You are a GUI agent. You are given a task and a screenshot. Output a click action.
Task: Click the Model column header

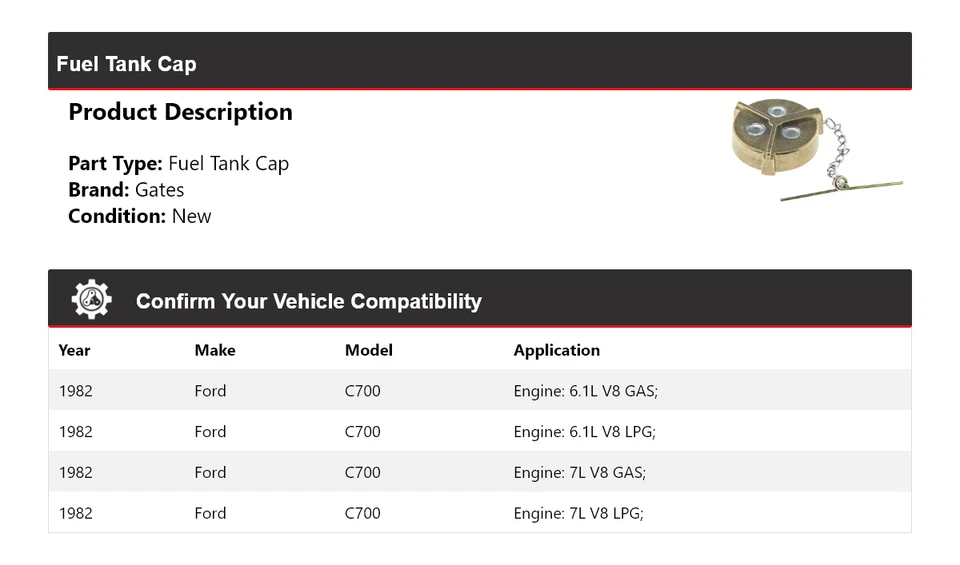click(368, 350)
